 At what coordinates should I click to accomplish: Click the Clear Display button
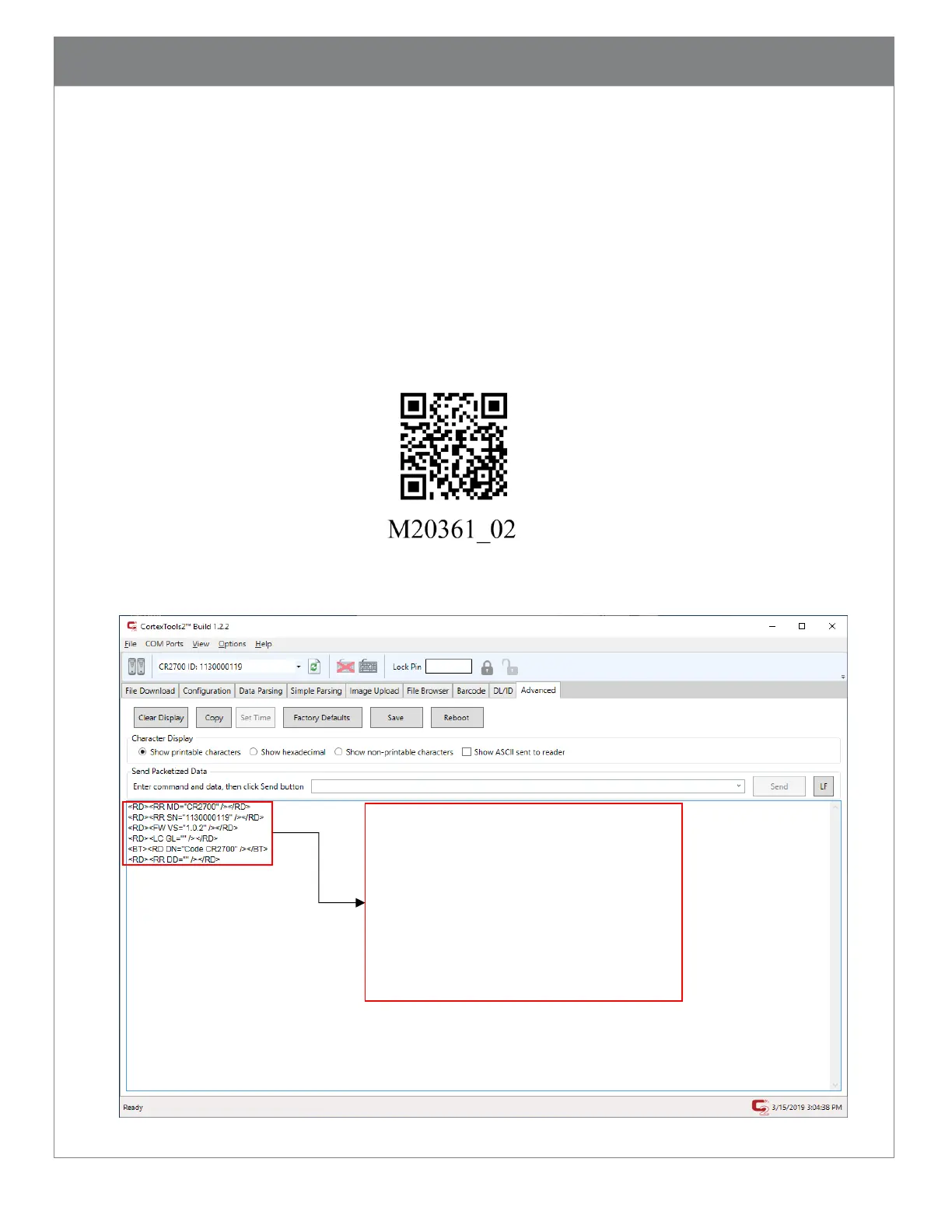[x=161, y=718]
